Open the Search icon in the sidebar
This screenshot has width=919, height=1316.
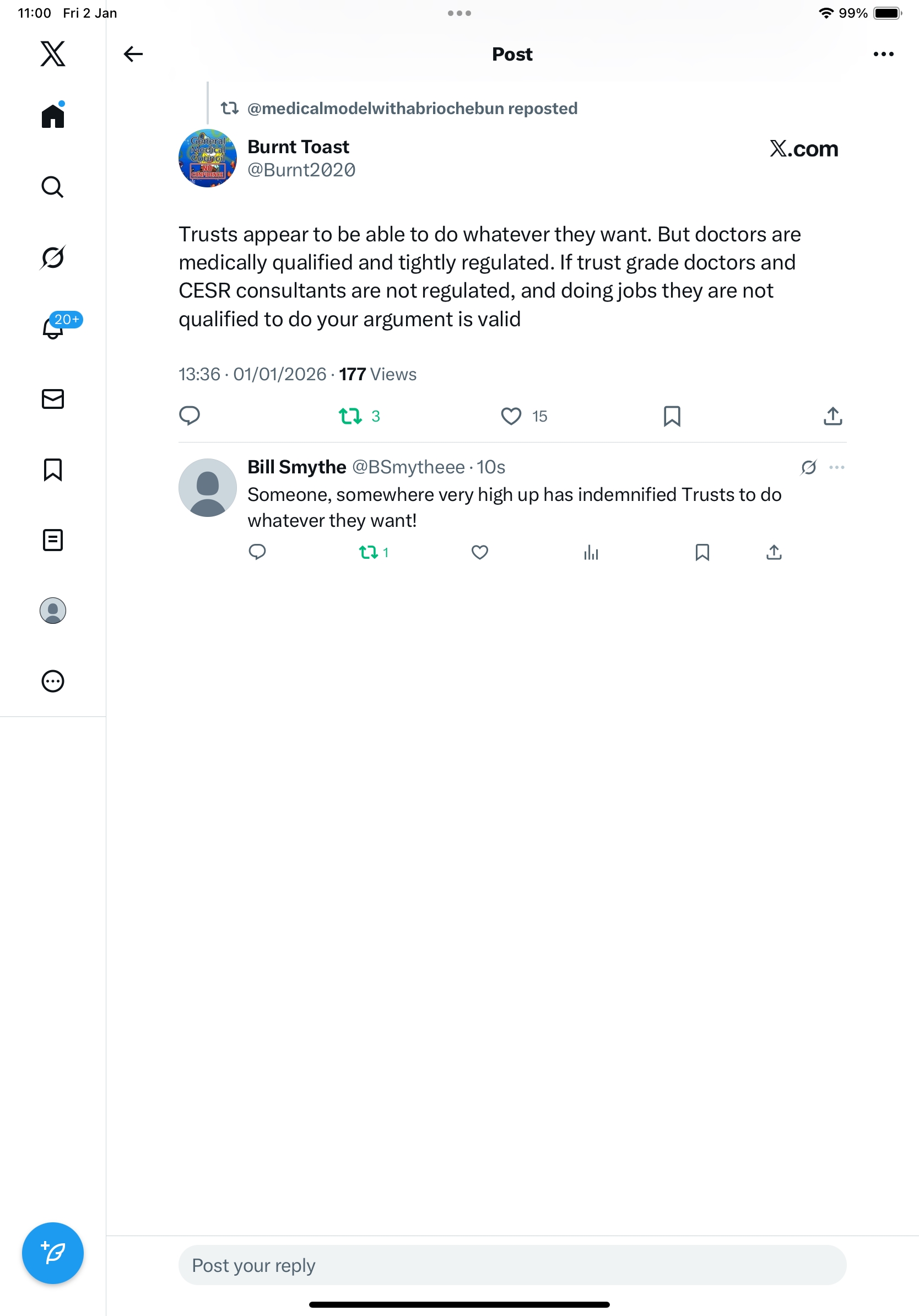pyautogui.click(x=53, y=187)
